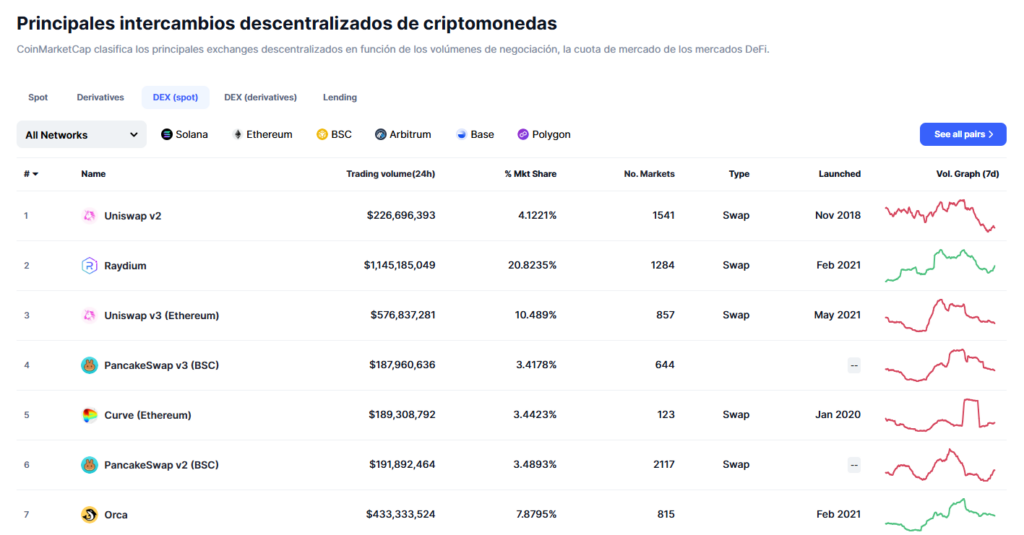Open the Uniswap v3 (Ethereum) link
The width and height of the screenshot is (1024, 535).
tap(161, 316)
